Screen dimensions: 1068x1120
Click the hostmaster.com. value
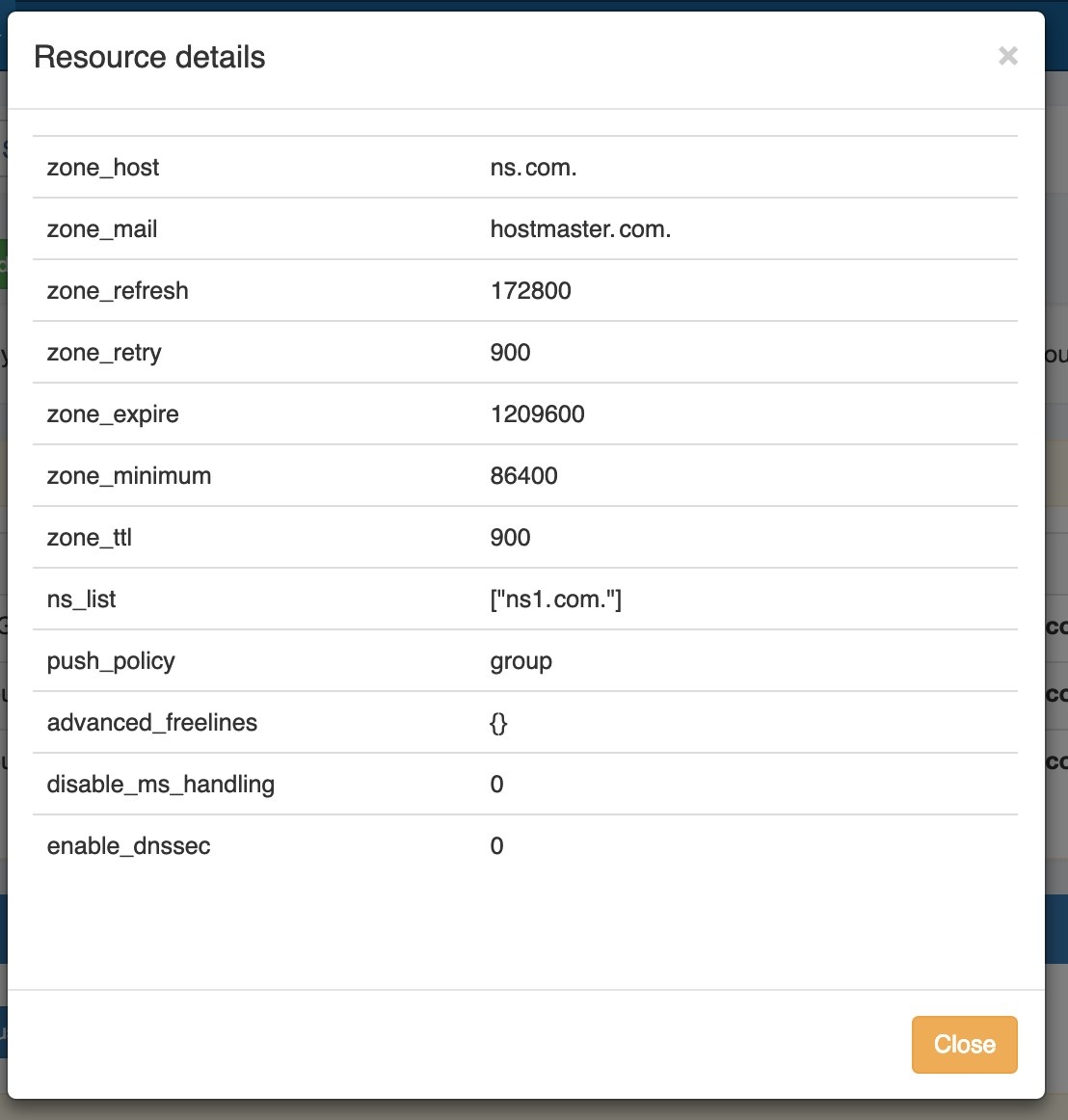coord(580,229)
